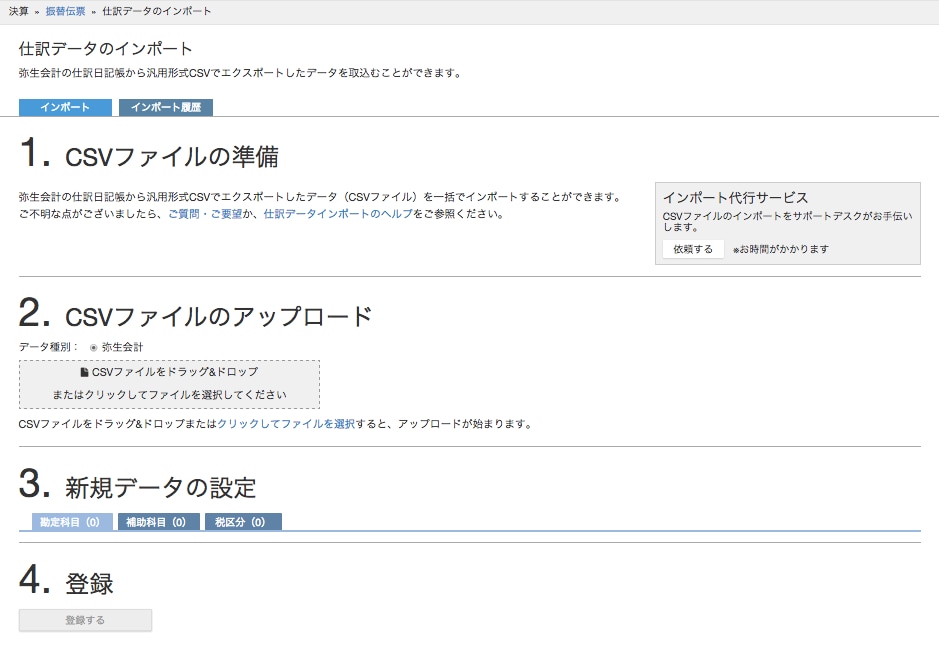Click the クリックしてファイルを選択 link
The width and height of the screenshot is (939, 657).
click(x=286, y=424)
